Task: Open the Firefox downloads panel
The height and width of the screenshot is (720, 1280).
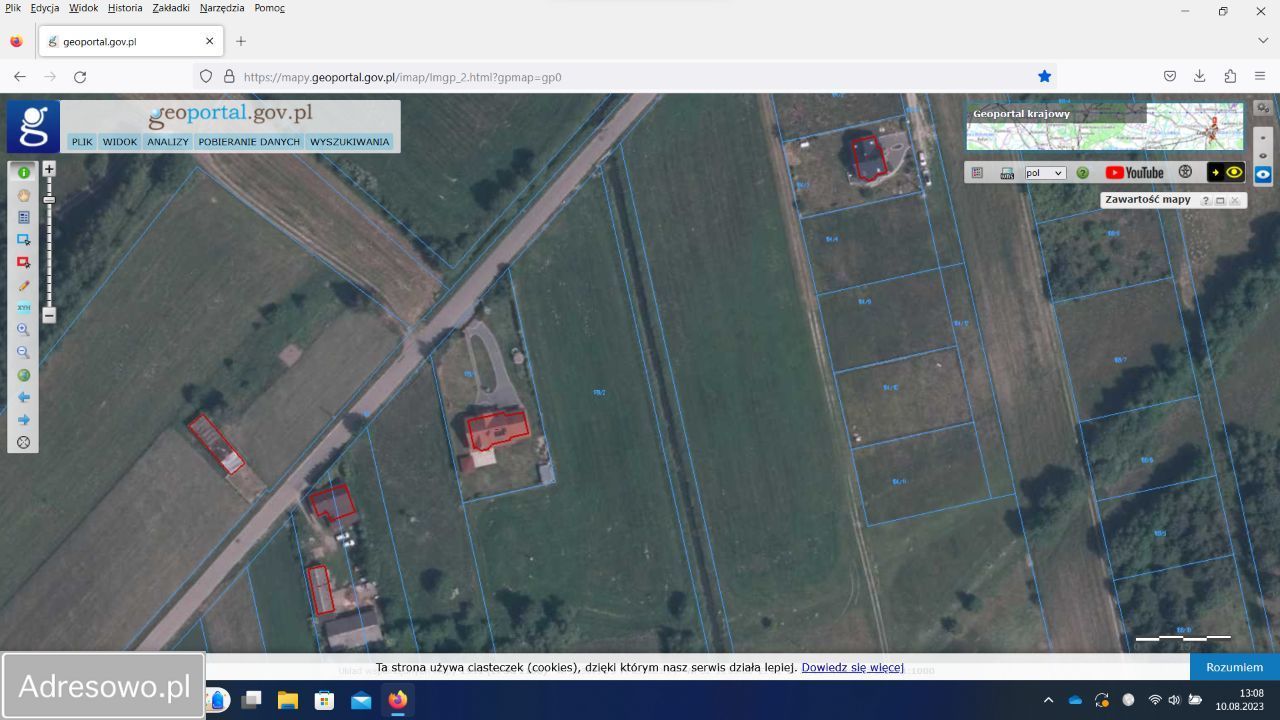Action: click(x=1200, y=76)
